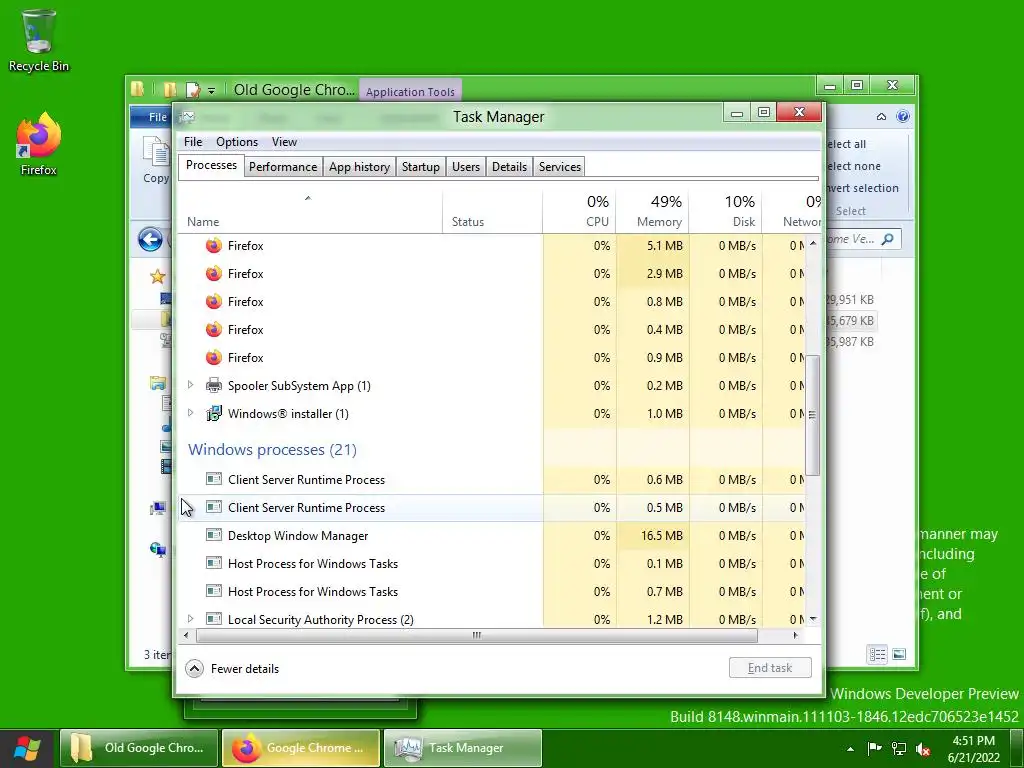Viewport: 1024px width, 768px height.
Task: Open the Startup tab
Action: point(421,167)
